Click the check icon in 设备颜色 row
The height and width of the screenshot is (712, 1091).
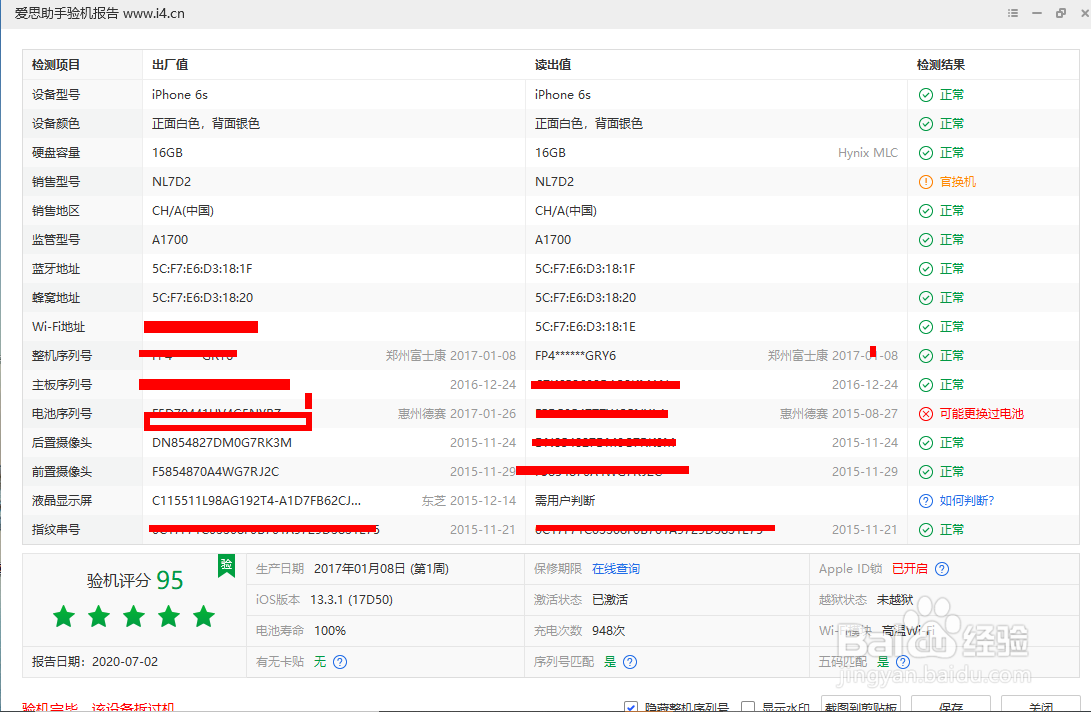(925, 124)
